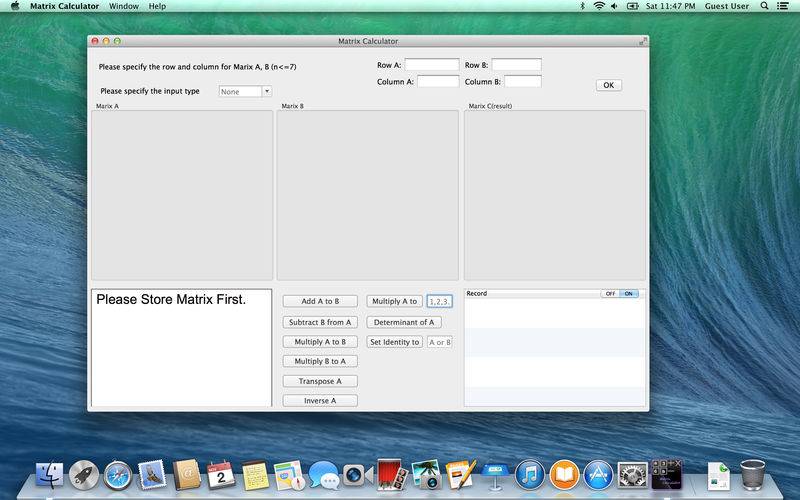This screenshot has height=500, width=800.
Task: Click the battery status icon
Action: click(633, 6)
